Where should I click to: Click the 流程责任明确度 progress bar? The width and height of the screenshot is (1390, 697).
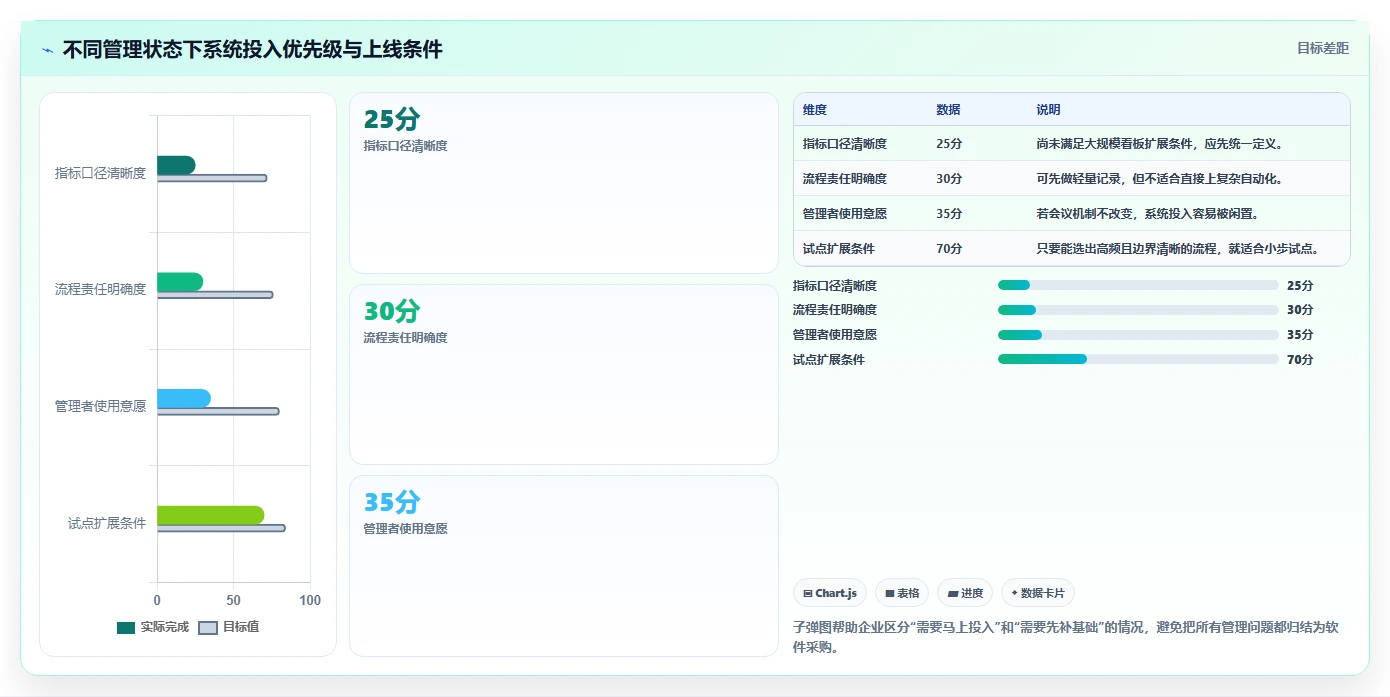[x=1138, y=310]
